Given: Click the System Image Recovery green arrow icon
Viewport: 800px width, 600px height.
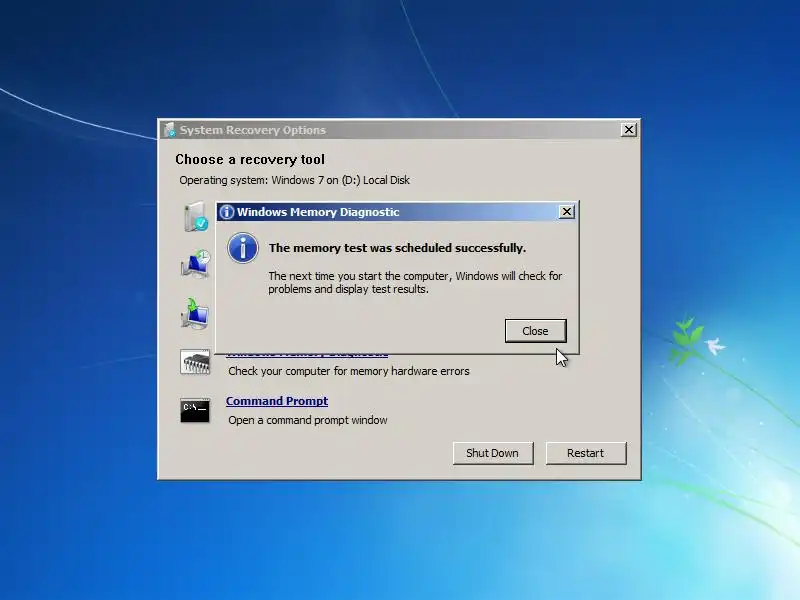Looking at the screenshot, I should (195, 313).
